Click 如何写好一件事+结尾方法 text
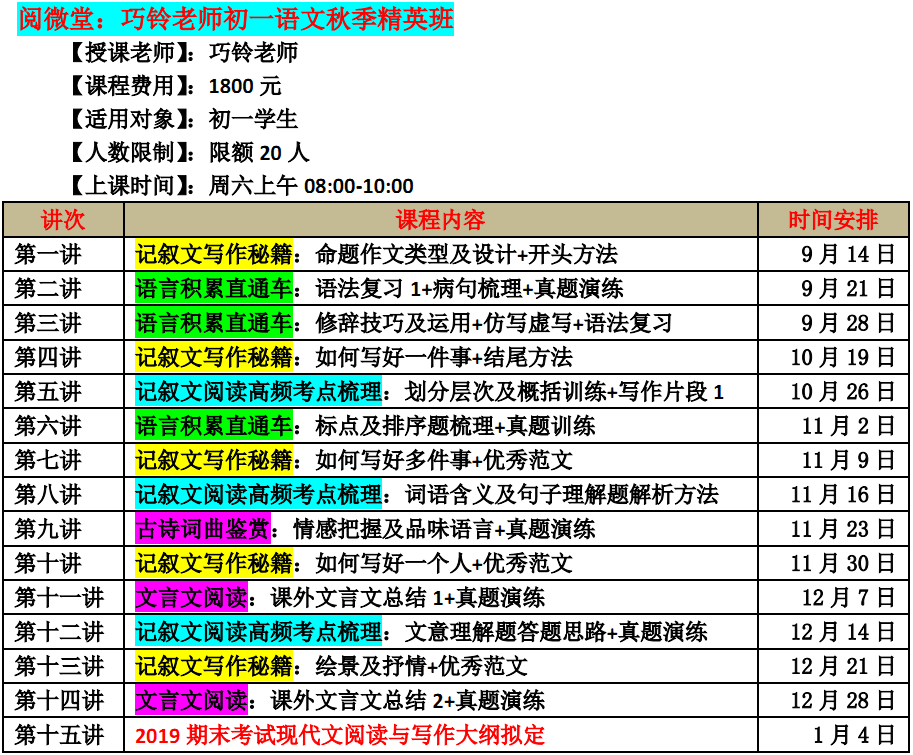The width and height of the screenshot is (913, 755). [444, 357]
